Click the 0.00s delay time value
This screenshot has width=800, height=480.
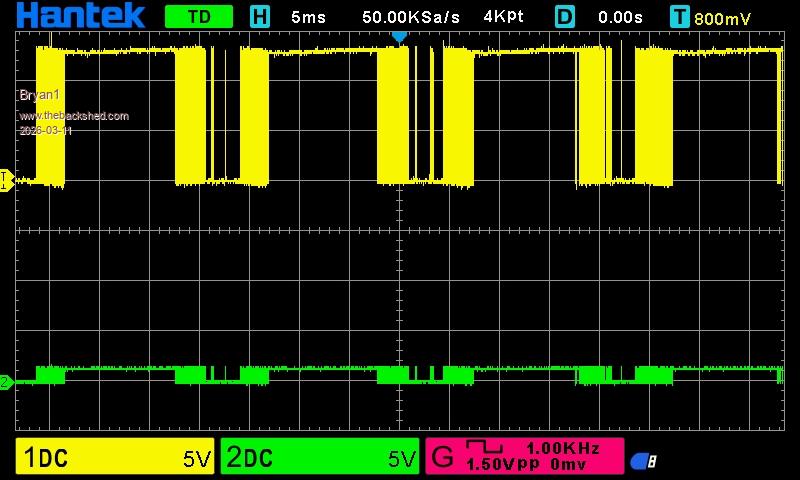pos(620,17)
